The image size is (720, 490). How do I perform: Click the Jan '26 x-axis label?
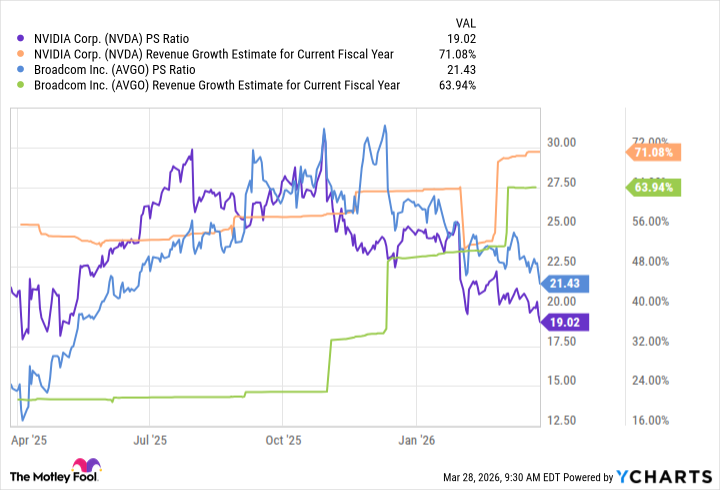417,438
